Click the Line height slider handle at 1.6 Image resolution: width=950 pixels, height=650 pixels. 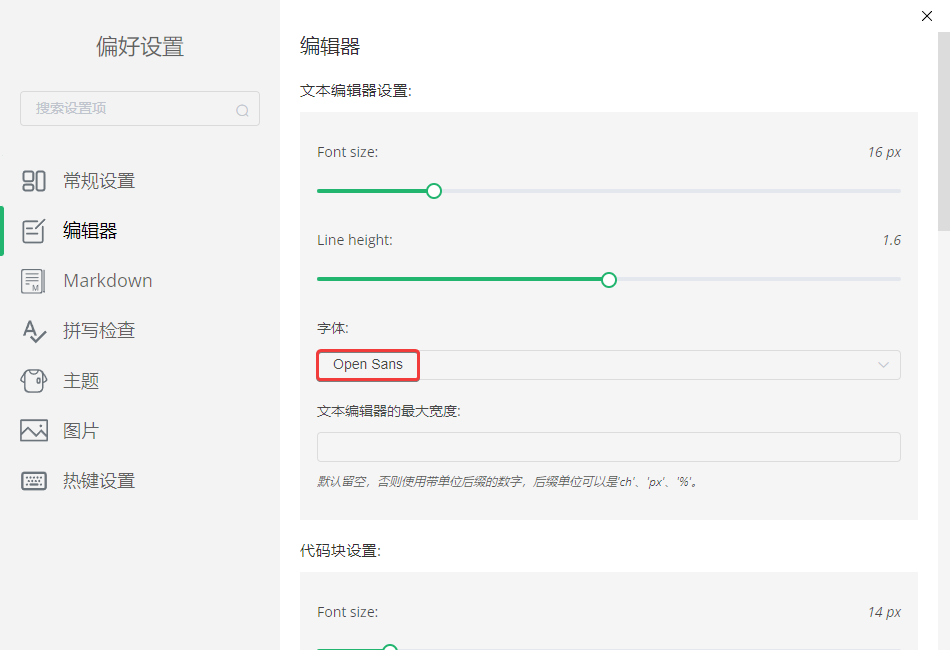click(x=608, y=280)
